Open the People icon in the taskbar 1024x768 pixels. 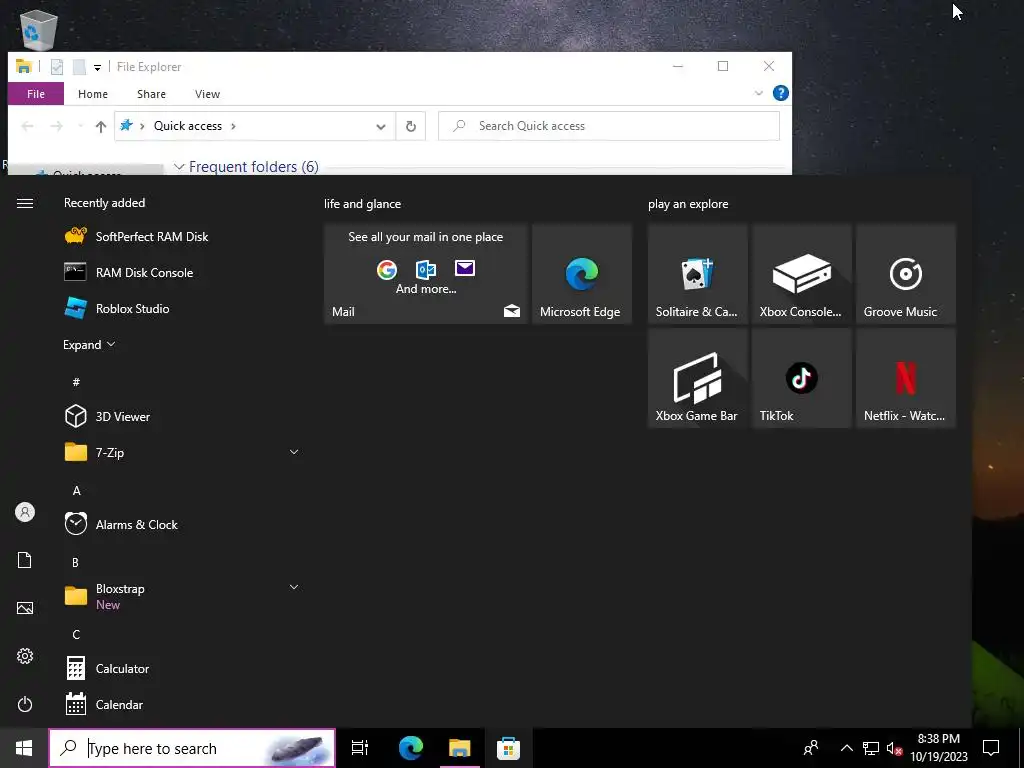coord(811,748)
